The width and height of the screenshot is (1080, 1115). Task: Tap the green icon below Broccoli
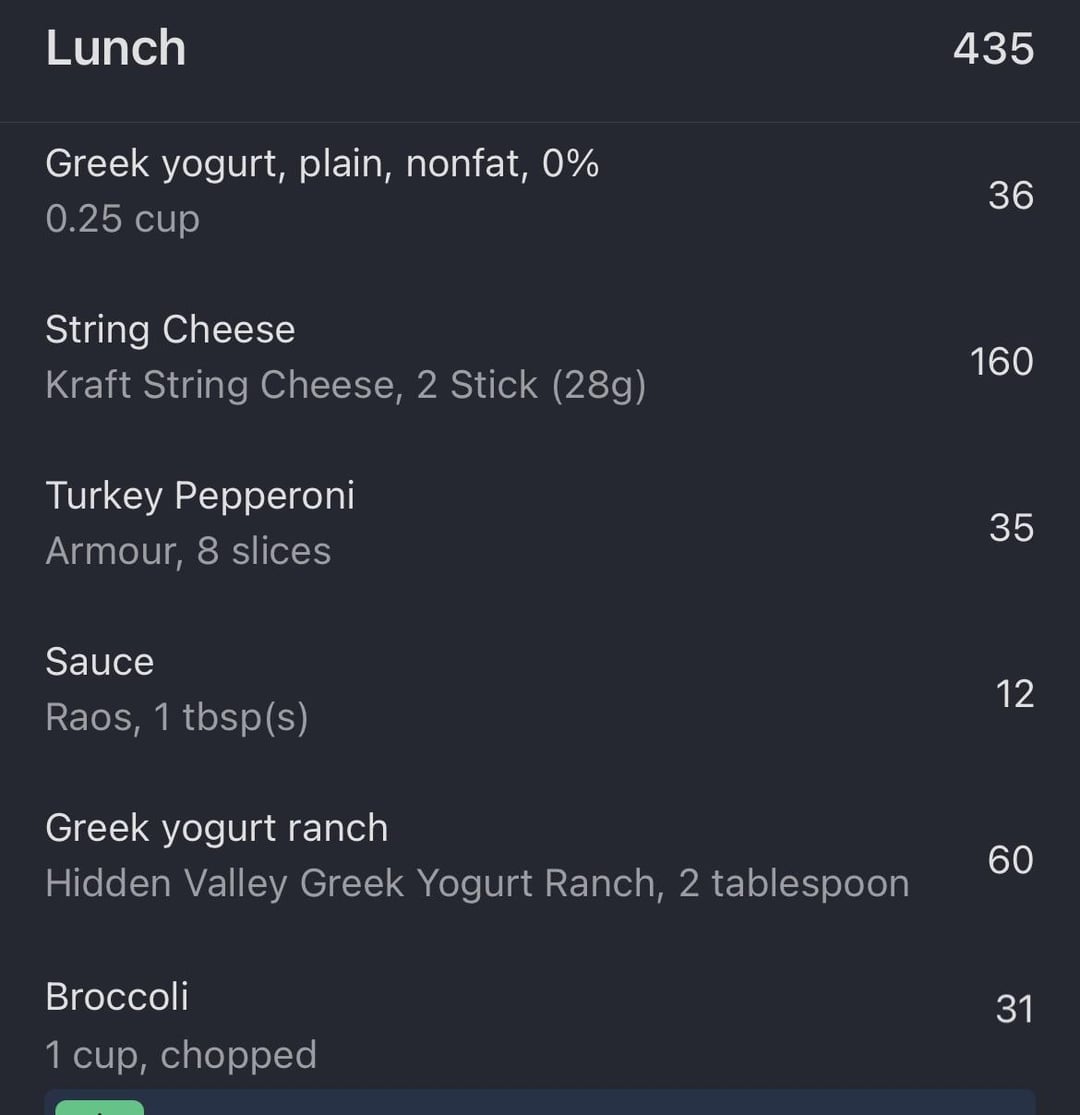tap(100, 1107)
